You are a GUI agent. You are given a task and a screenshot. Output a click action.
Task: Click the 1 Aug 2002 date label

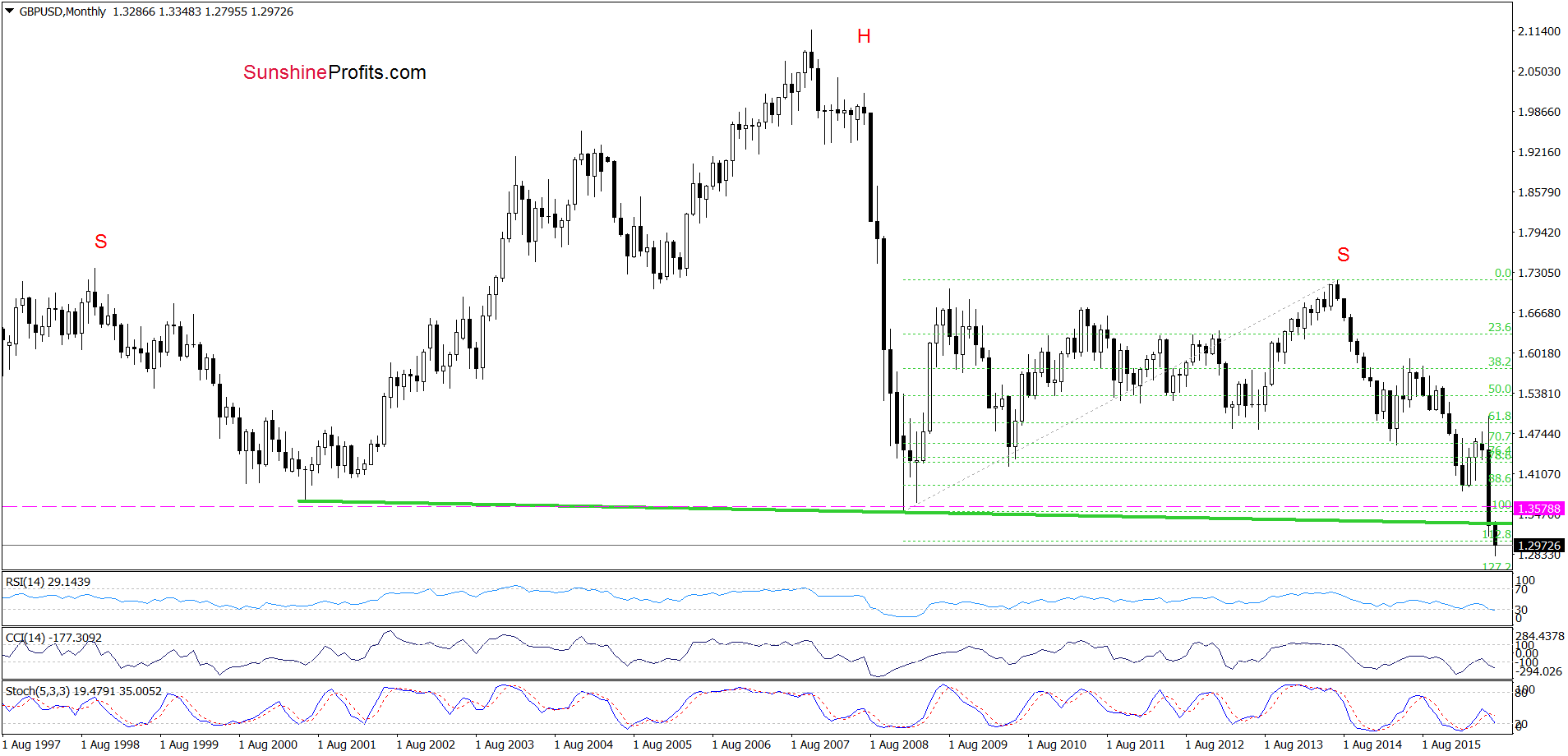point(426,744)
